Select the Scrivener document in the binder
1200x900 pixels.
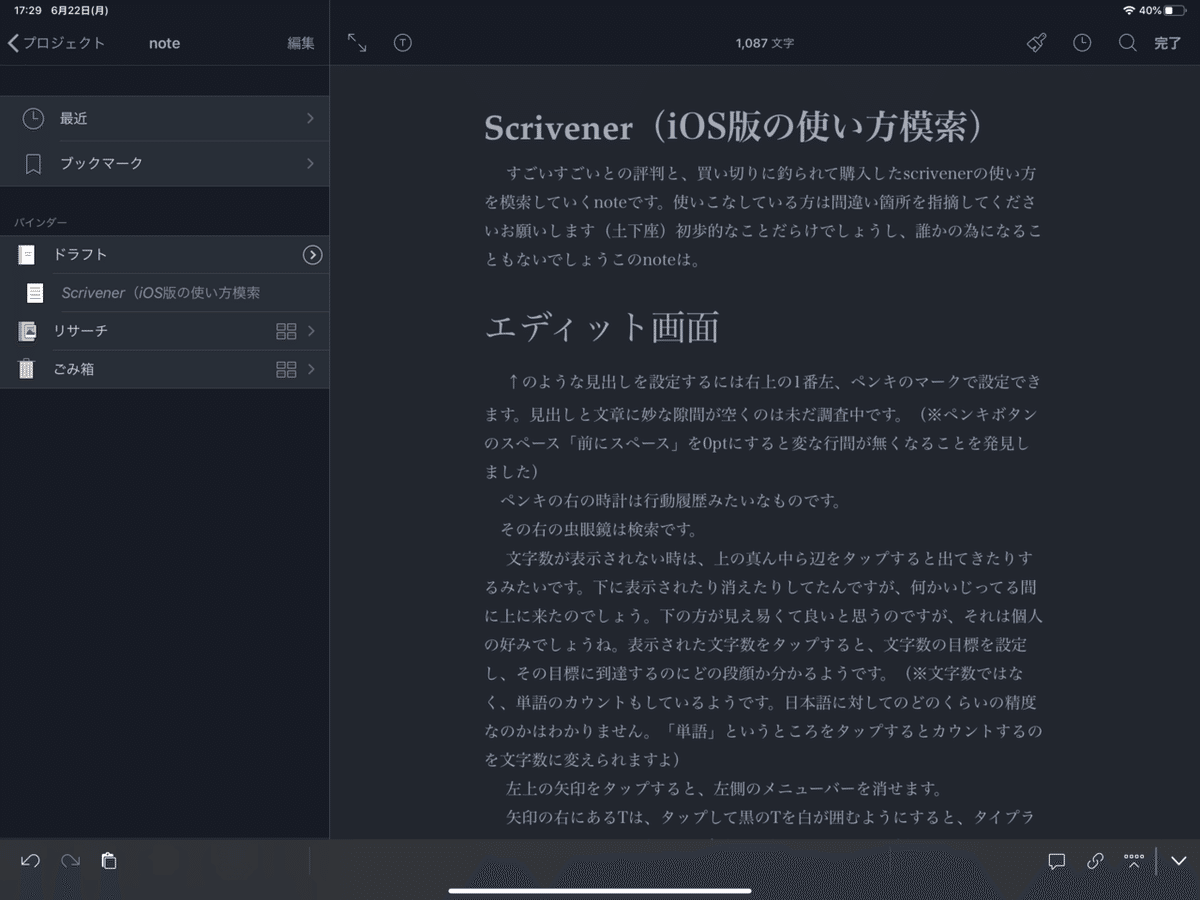pyautogui.click(x=165, y=292)
